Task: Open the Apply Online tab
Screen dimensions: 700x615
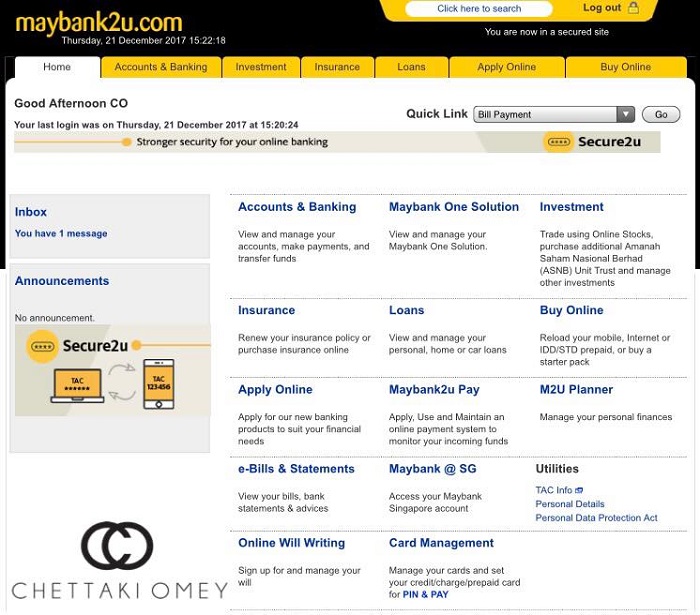Action: pos(506,67)
